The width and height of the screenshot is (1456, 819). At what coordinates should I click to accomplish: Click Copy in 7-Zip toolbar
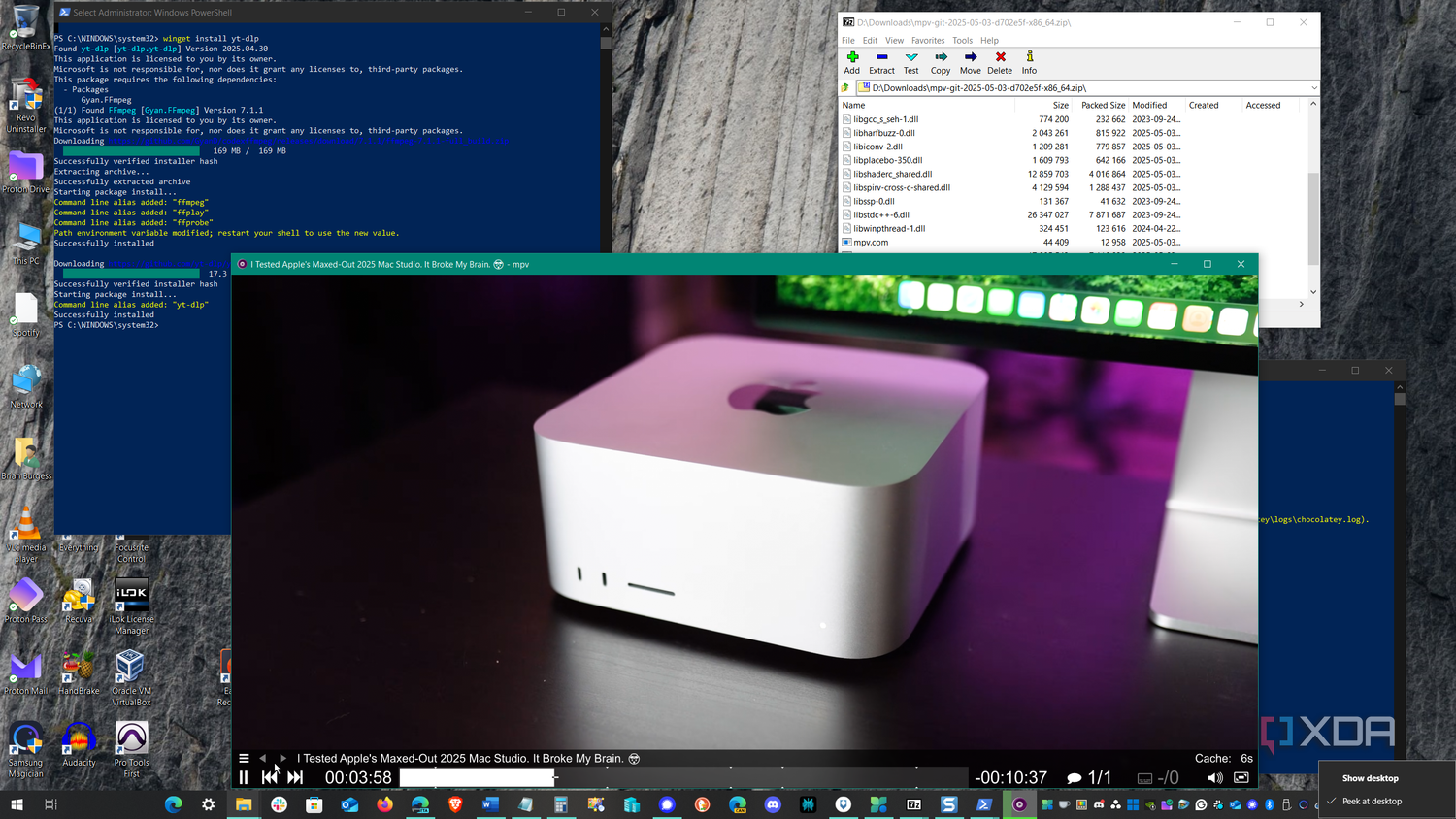tap(941, 63)
